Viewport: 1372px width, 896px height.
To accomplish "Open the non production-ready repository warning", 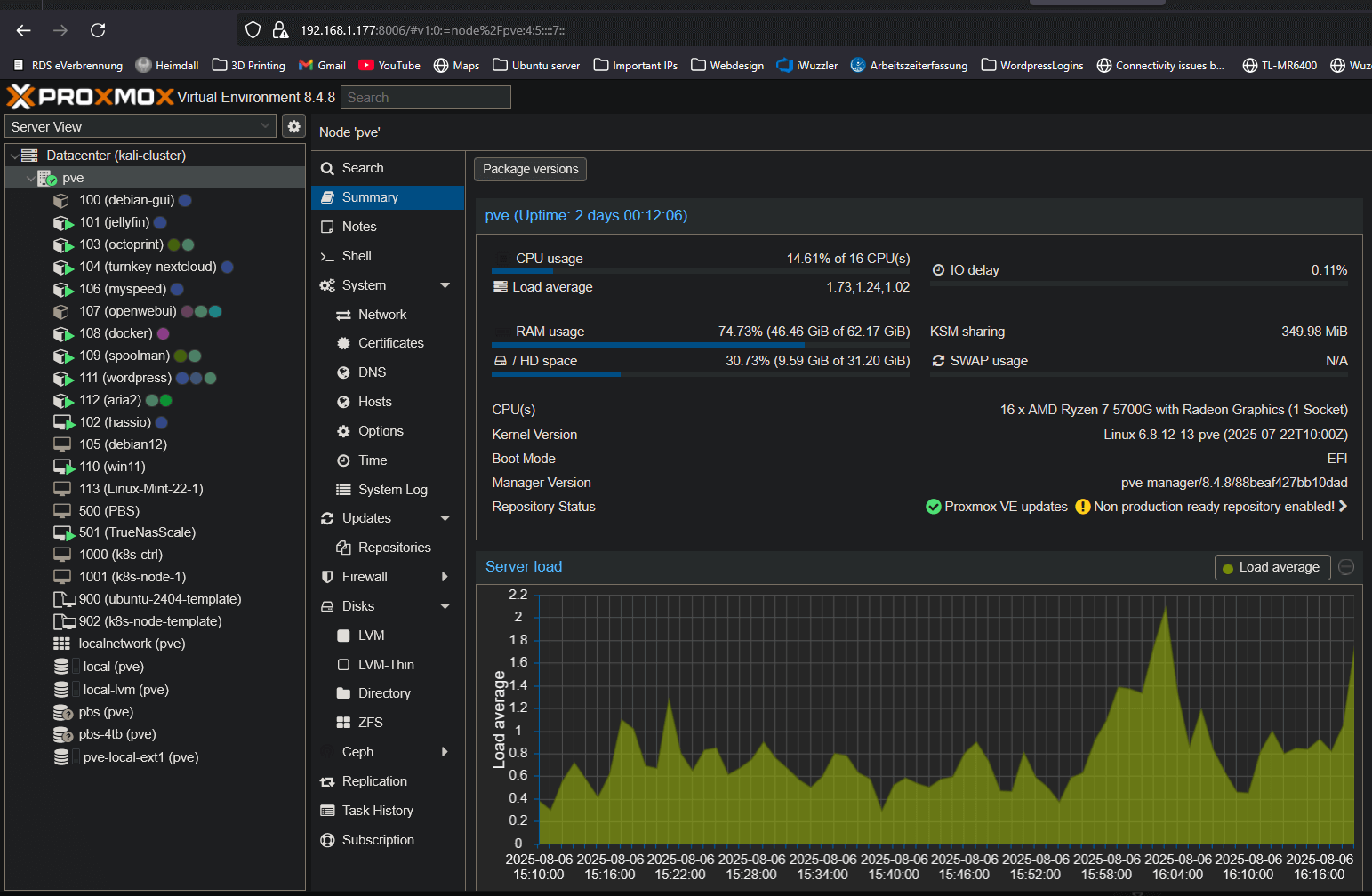I will (x=1213, y=507).
